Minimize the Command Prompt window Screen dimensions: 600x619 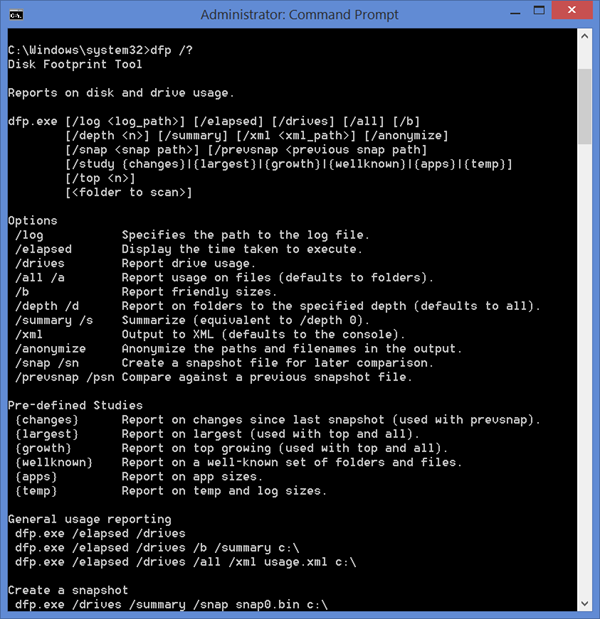pos(515,13)
